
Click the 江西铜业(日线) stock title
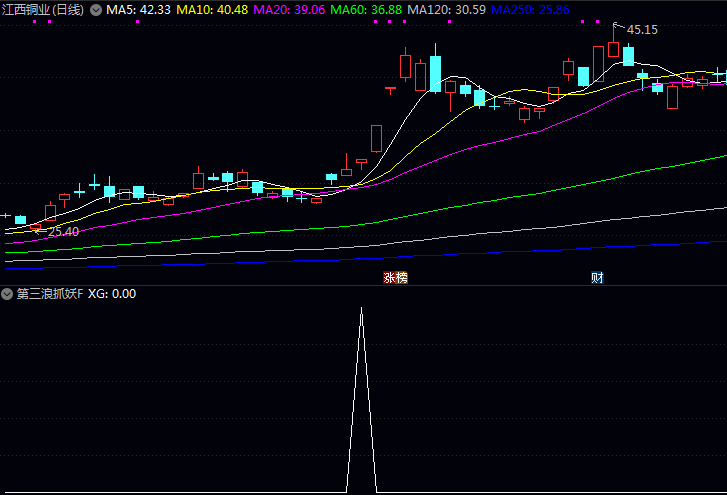pos(43,10)
